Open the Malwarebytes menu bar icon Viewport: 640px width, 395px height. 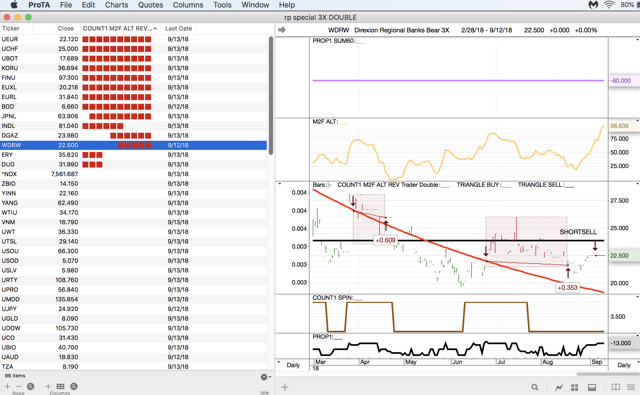tap(593, 5)
